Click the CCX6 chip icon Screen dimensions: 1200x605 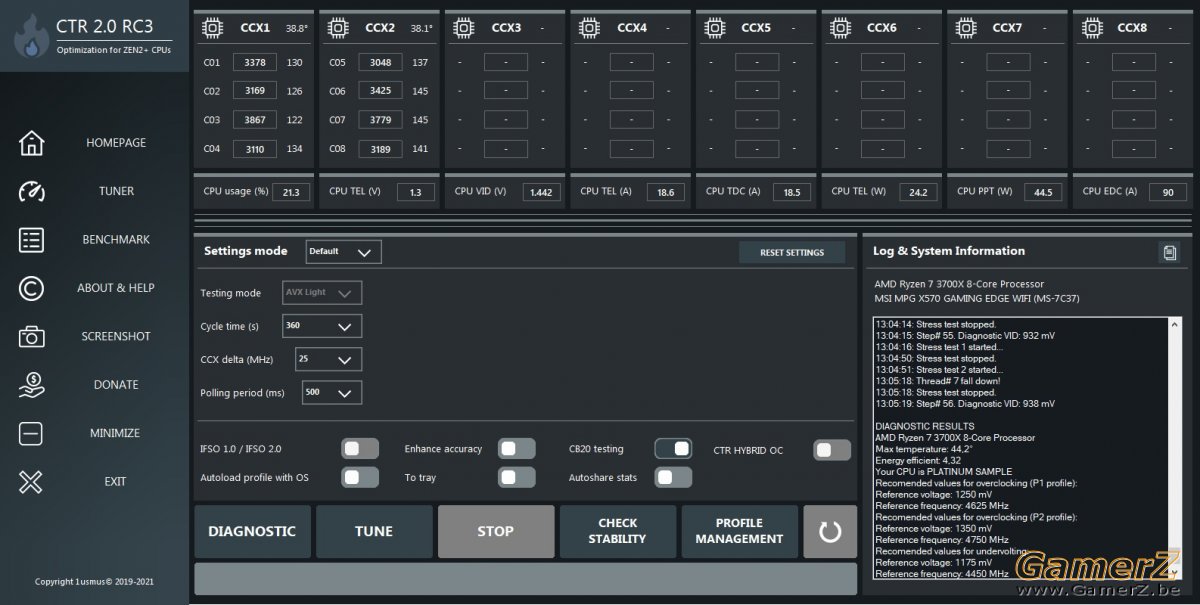841,28
